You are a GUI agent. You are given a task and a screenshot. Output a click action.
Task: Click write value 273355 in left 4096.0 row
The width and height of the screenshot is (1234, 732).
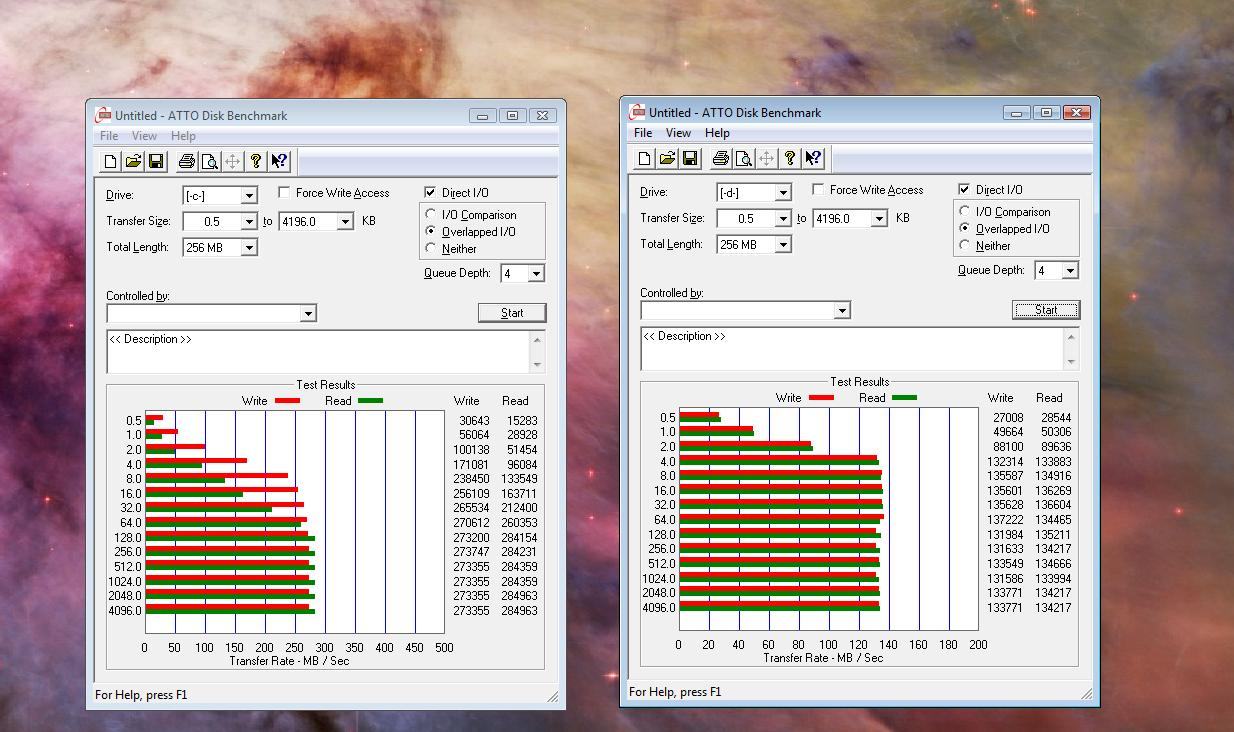(471, 611)
